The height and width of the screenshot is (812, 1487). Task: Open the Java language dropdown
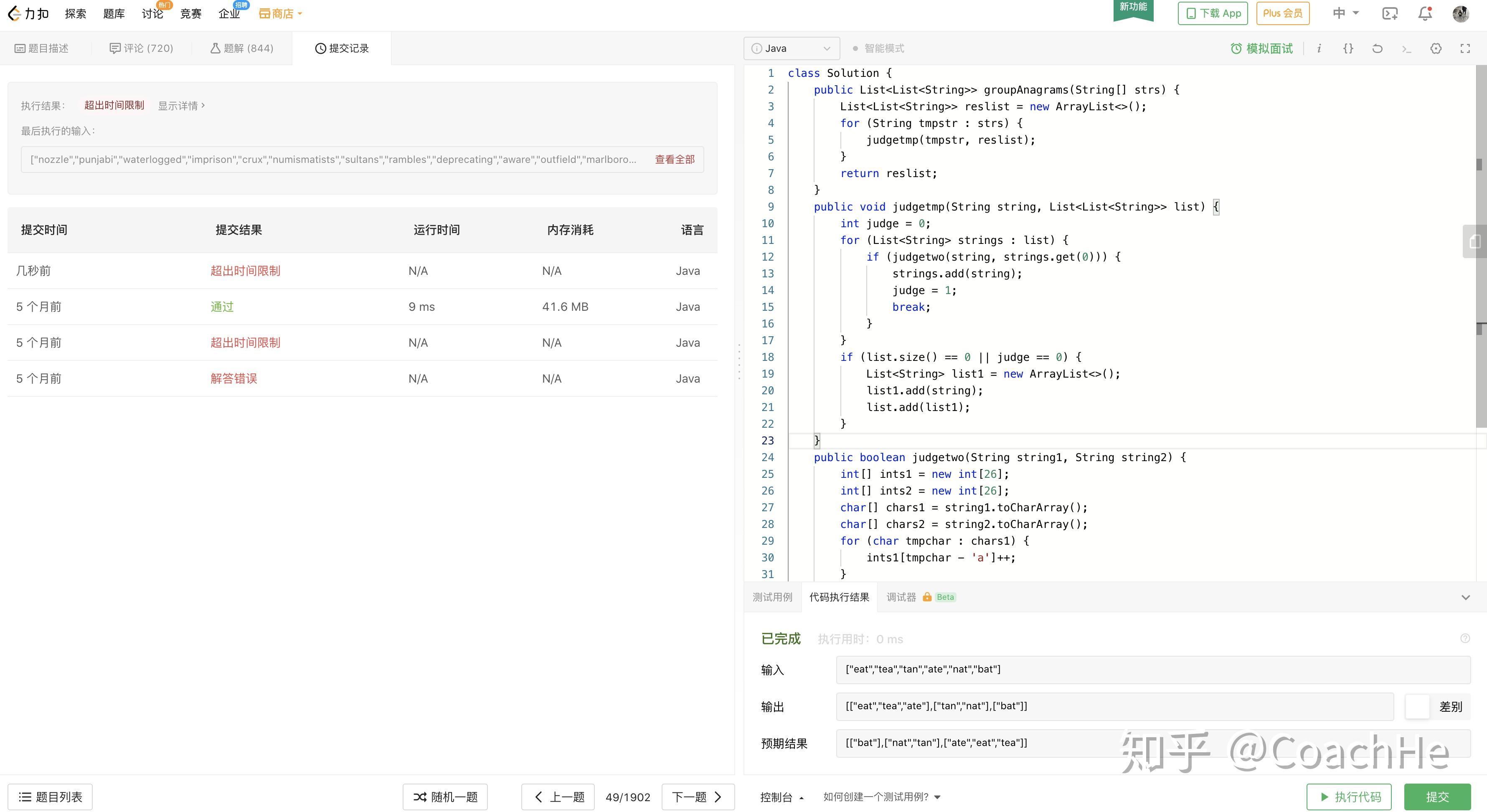[x=792, y=48]
